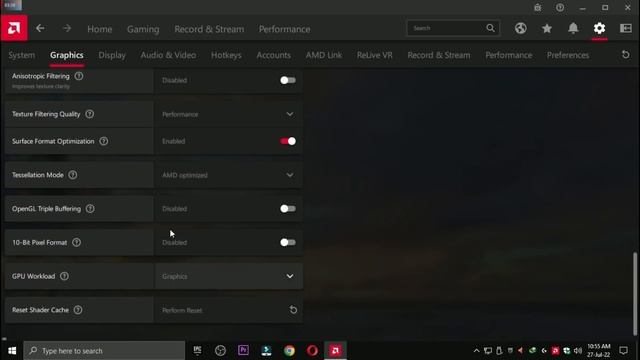The width and height of the screenshot is (640, 360).
Task: Switch to the Hotkeys tab
Action: tap(226, 55)
